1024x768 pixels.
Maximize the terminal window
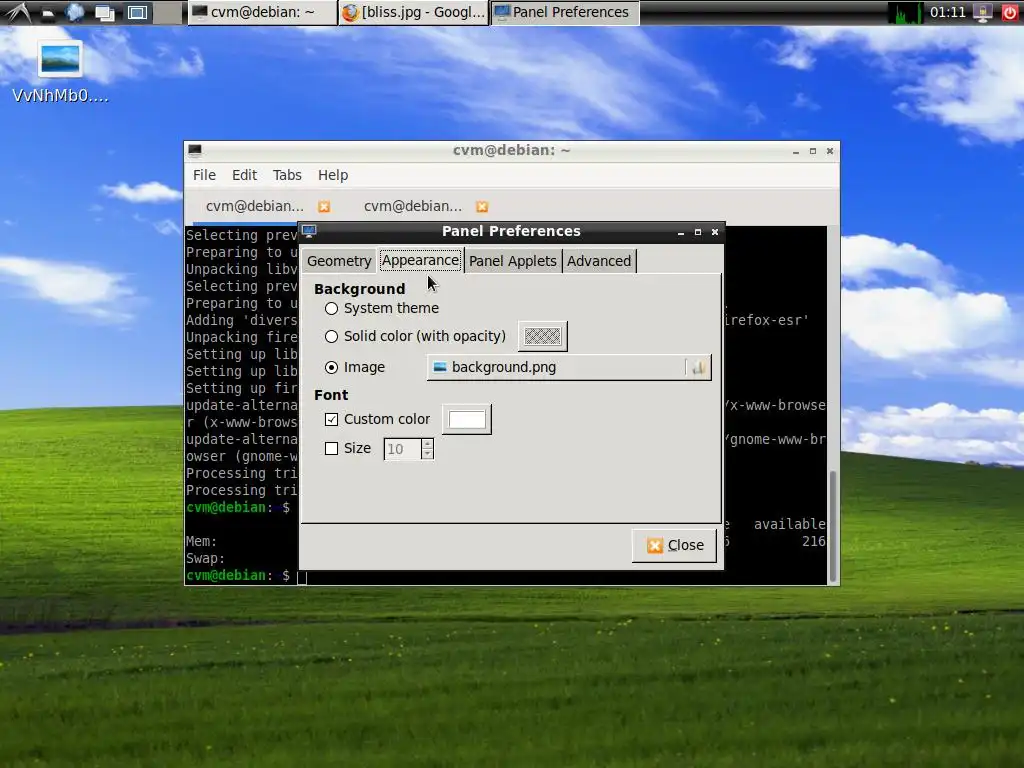click(x=813, y=151)
